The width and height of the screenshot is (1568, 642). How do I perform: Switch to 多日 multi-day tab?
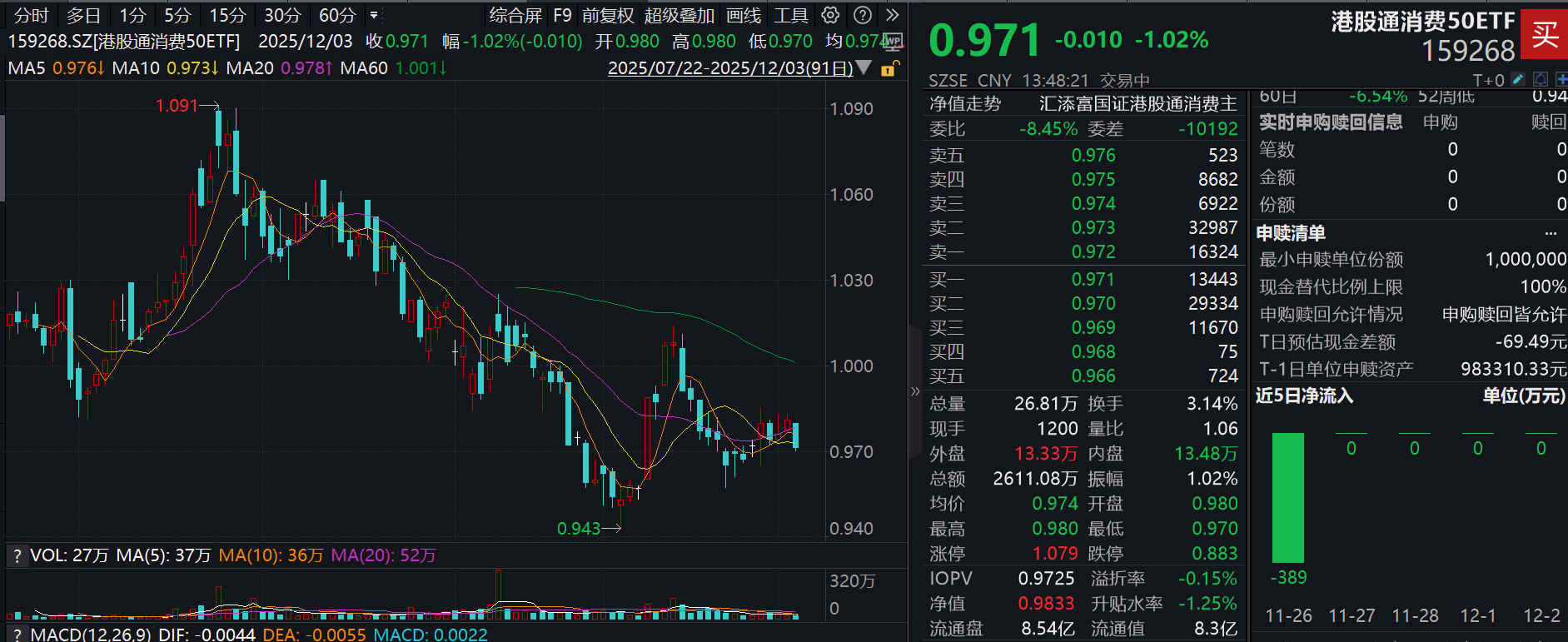83,15
